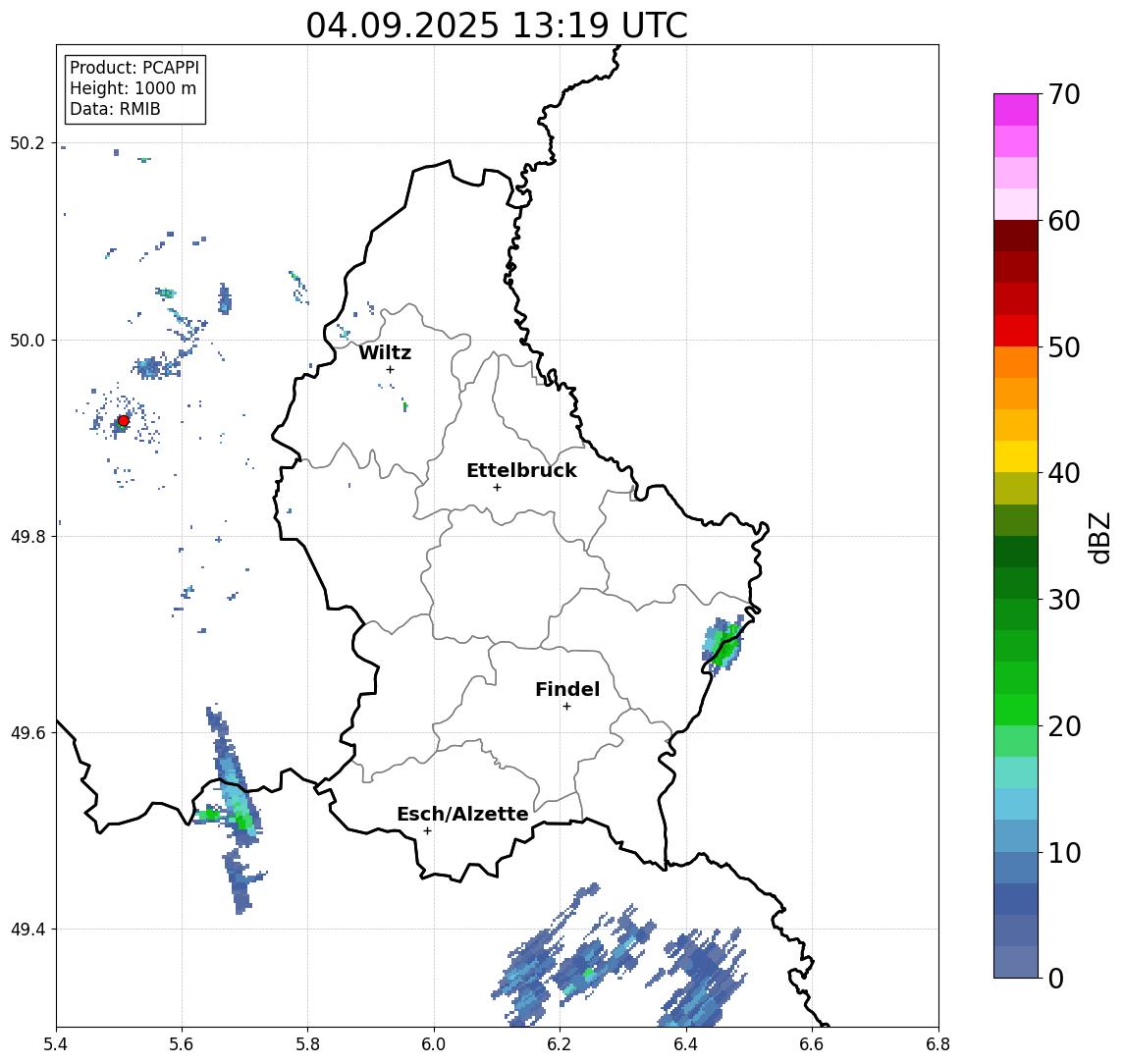Click the longitude tick label 5.6
The width and height of the screenshot is (1124, 1064).
point(182,1044)
